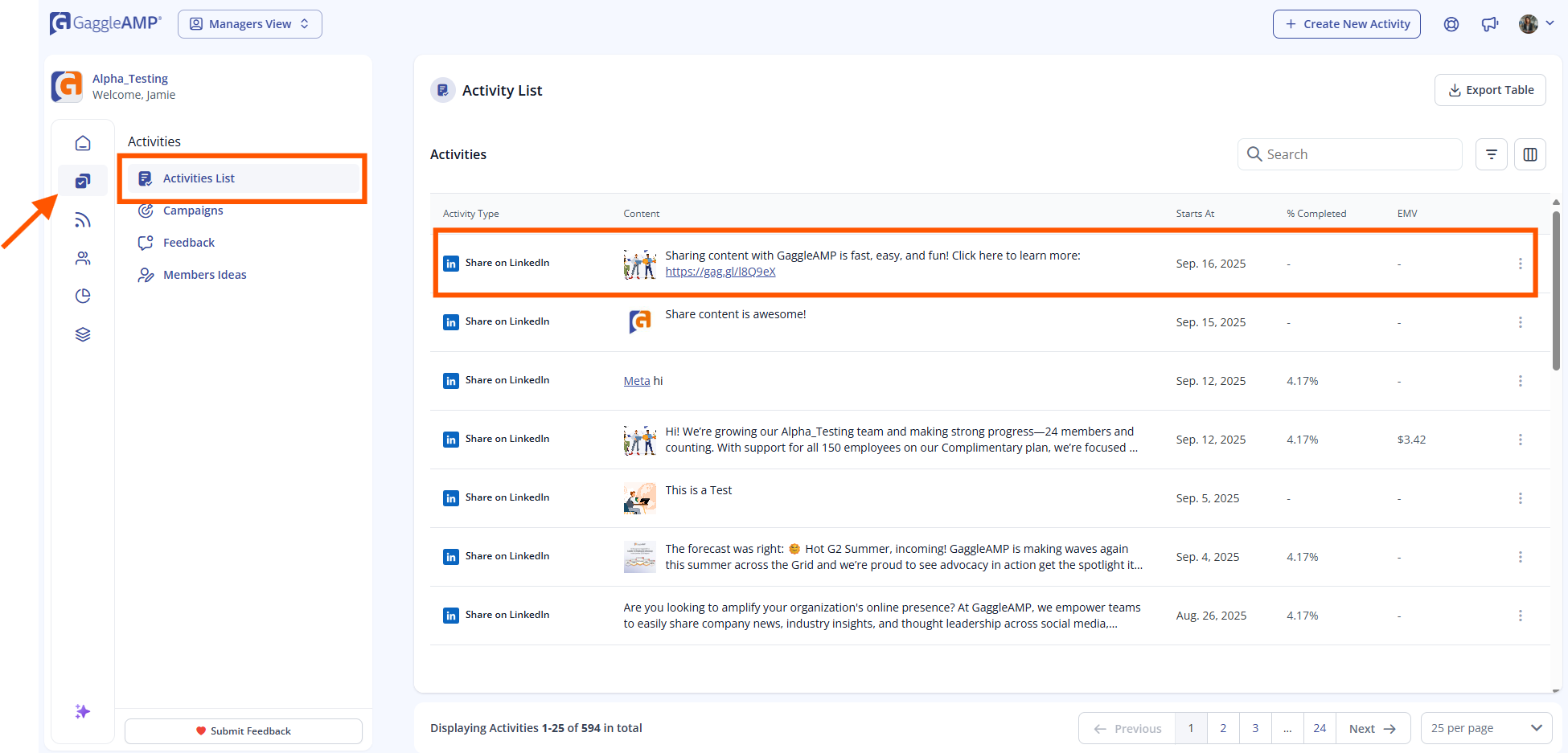
Task: Go to pagination page 2
Action: (1223, 728)
